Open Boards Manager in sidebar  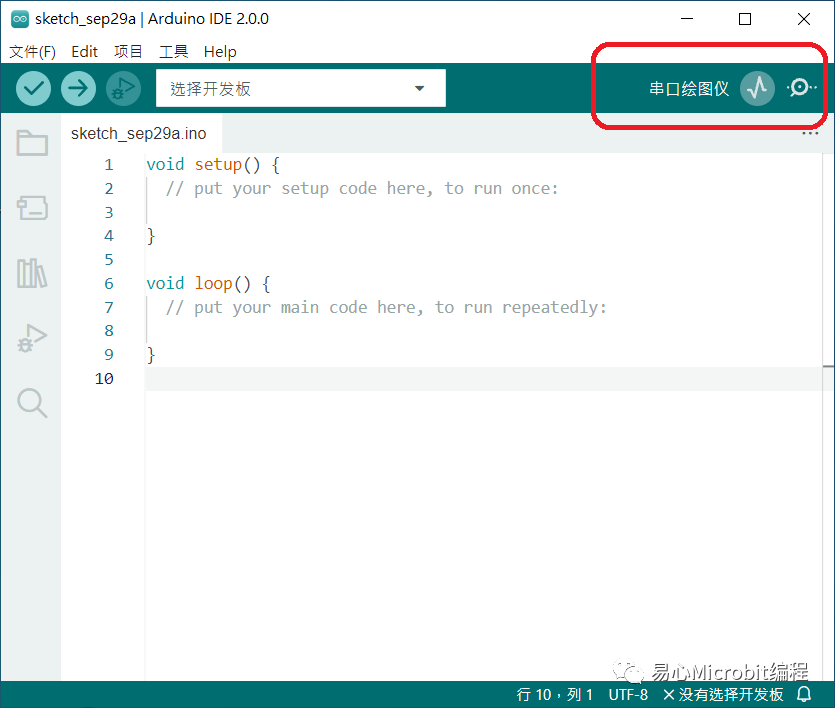[32, 208]
